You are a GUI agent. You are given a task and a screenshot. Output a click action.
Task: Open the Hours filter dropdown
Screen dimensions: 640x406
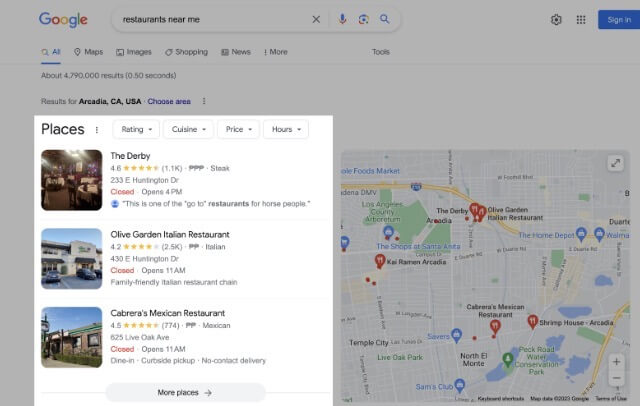[x=286, y=129]
